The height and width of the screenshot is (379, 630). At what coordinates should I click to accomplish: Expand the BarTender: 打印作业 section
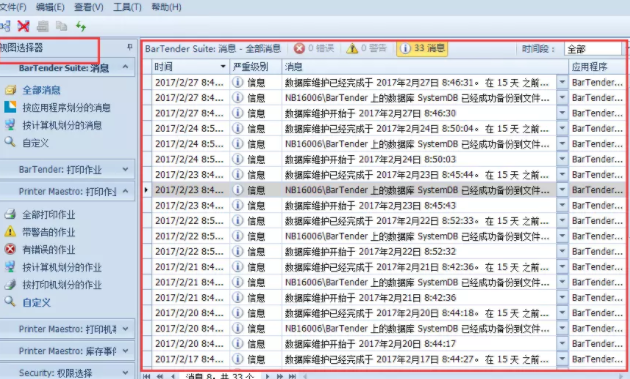tap(125, 170)
